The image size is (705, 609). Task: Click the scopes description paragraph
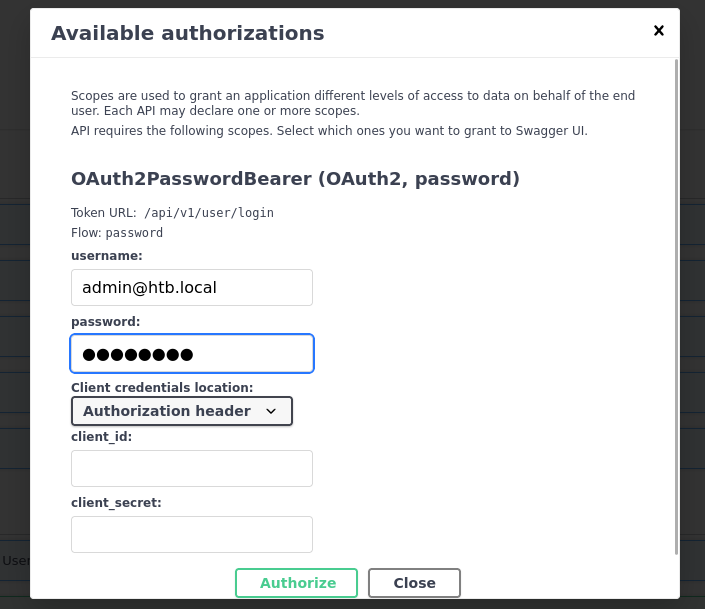(353, 103)
